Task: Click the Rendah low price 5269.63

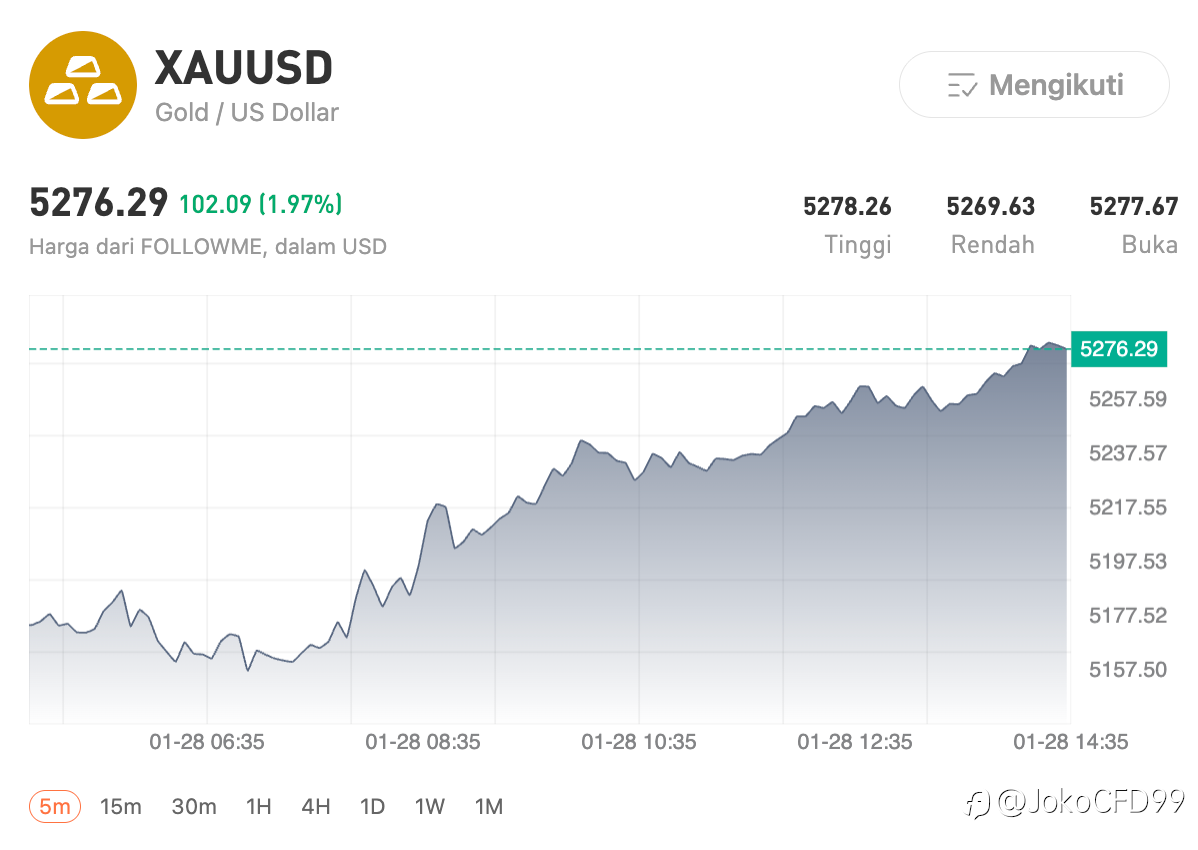Action: pos(991,207)
